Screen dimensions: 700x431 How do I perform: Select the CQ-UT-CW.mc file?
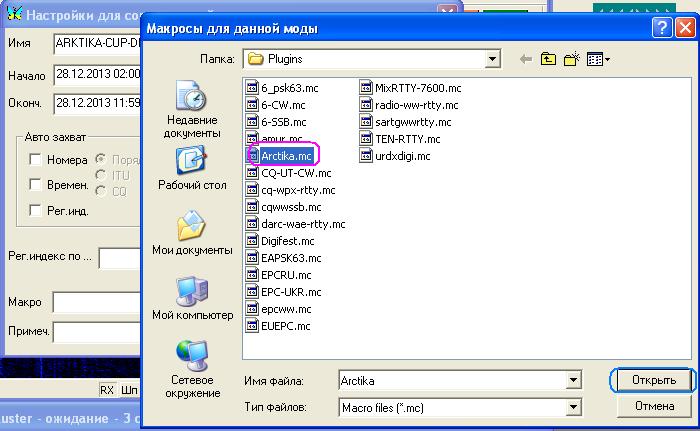tap(297, 173)
